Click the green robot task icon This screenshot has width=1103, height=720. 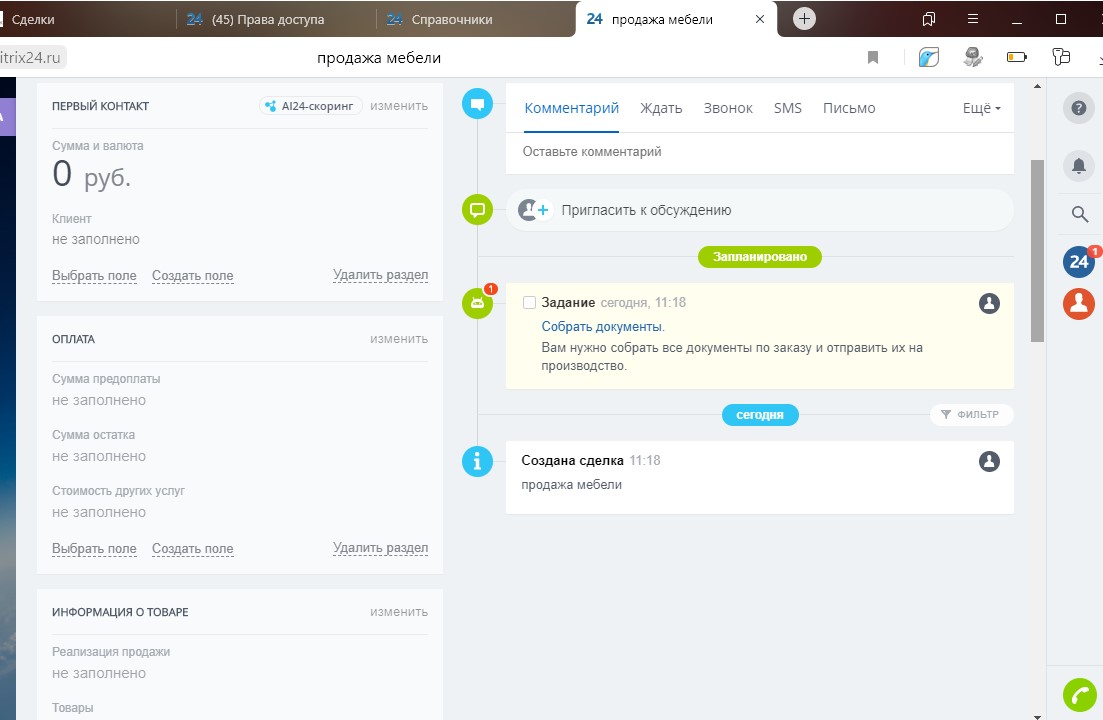477,303
